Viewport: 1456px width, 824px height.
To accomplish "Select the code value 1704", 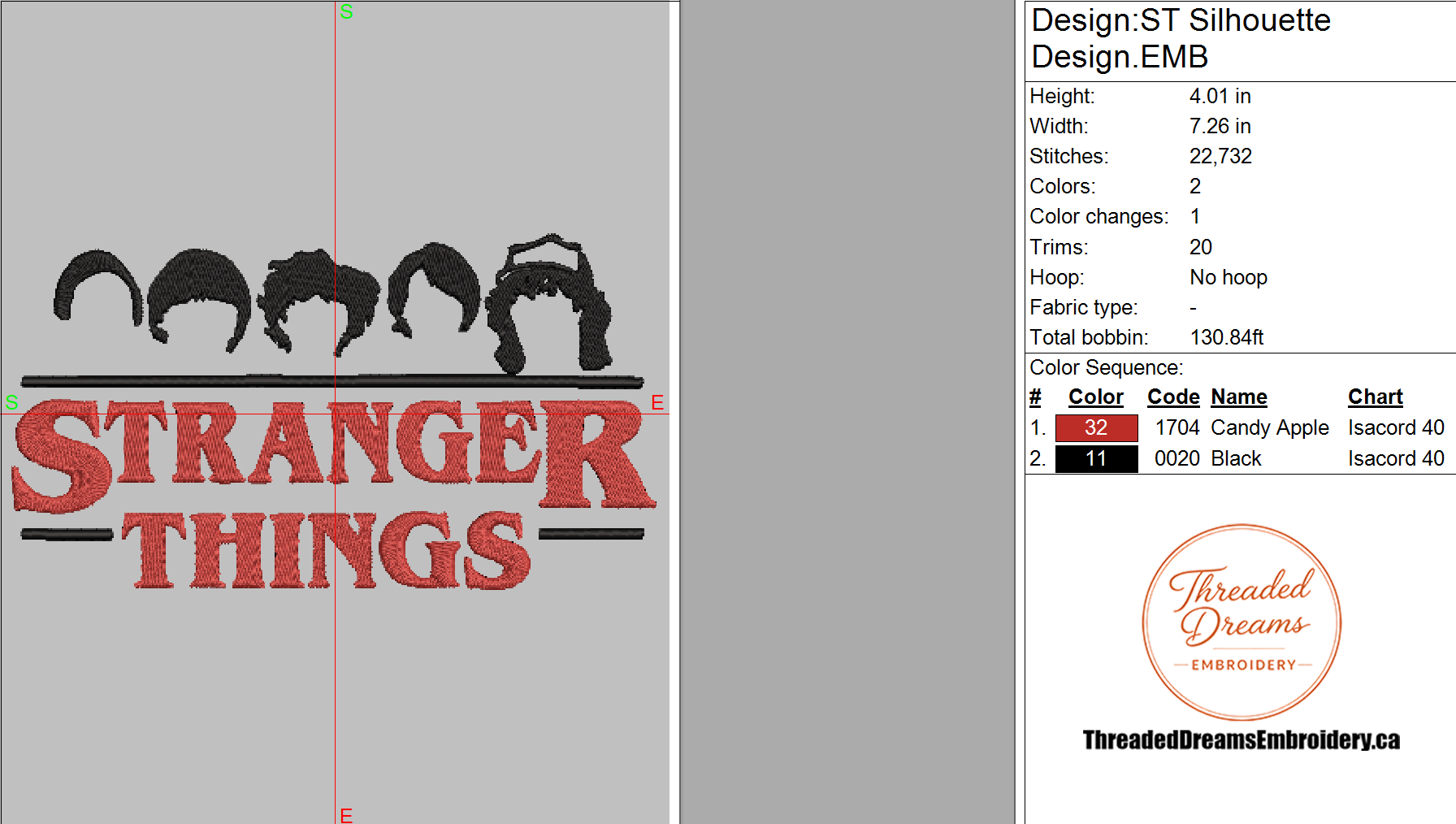I will point(1177,427).
